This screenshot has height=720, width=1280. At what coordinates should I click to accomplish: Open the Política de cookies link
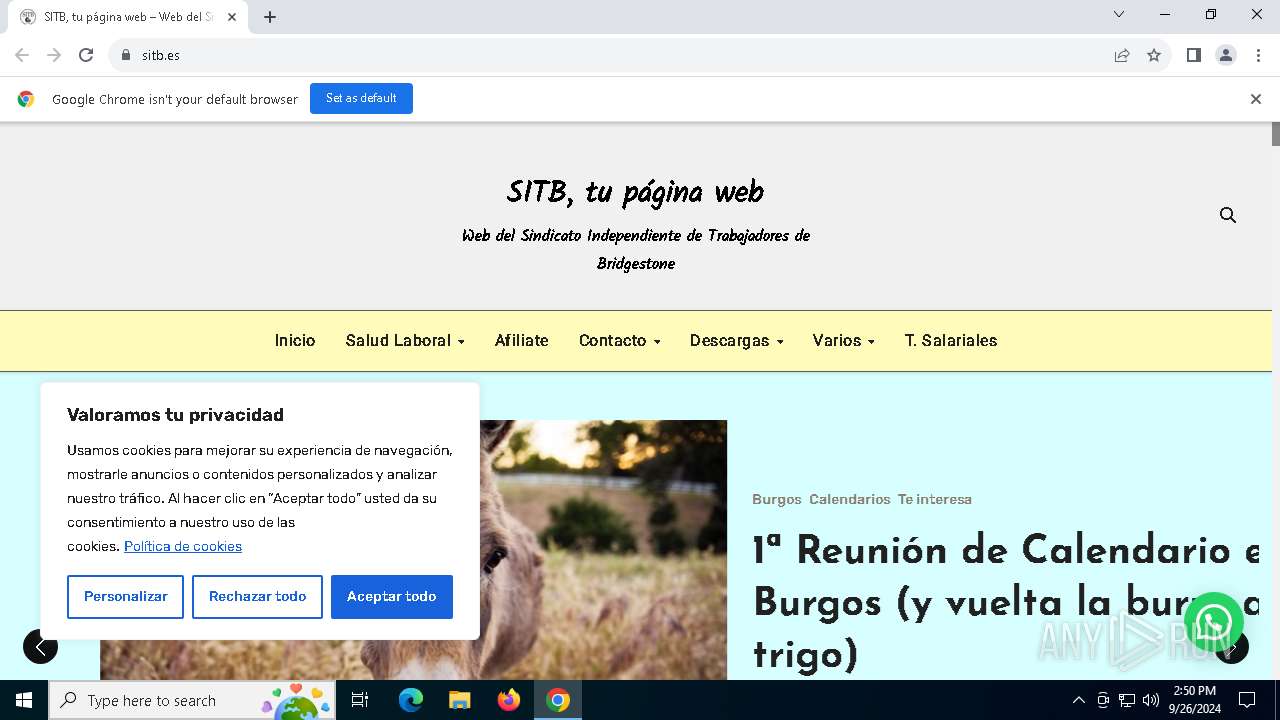183,546
